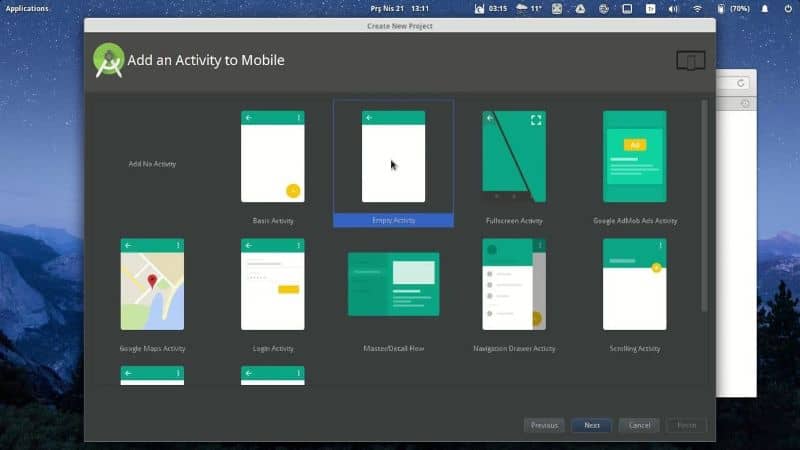Open the date and time indicator
800x450 pixels.
(399, 9)
